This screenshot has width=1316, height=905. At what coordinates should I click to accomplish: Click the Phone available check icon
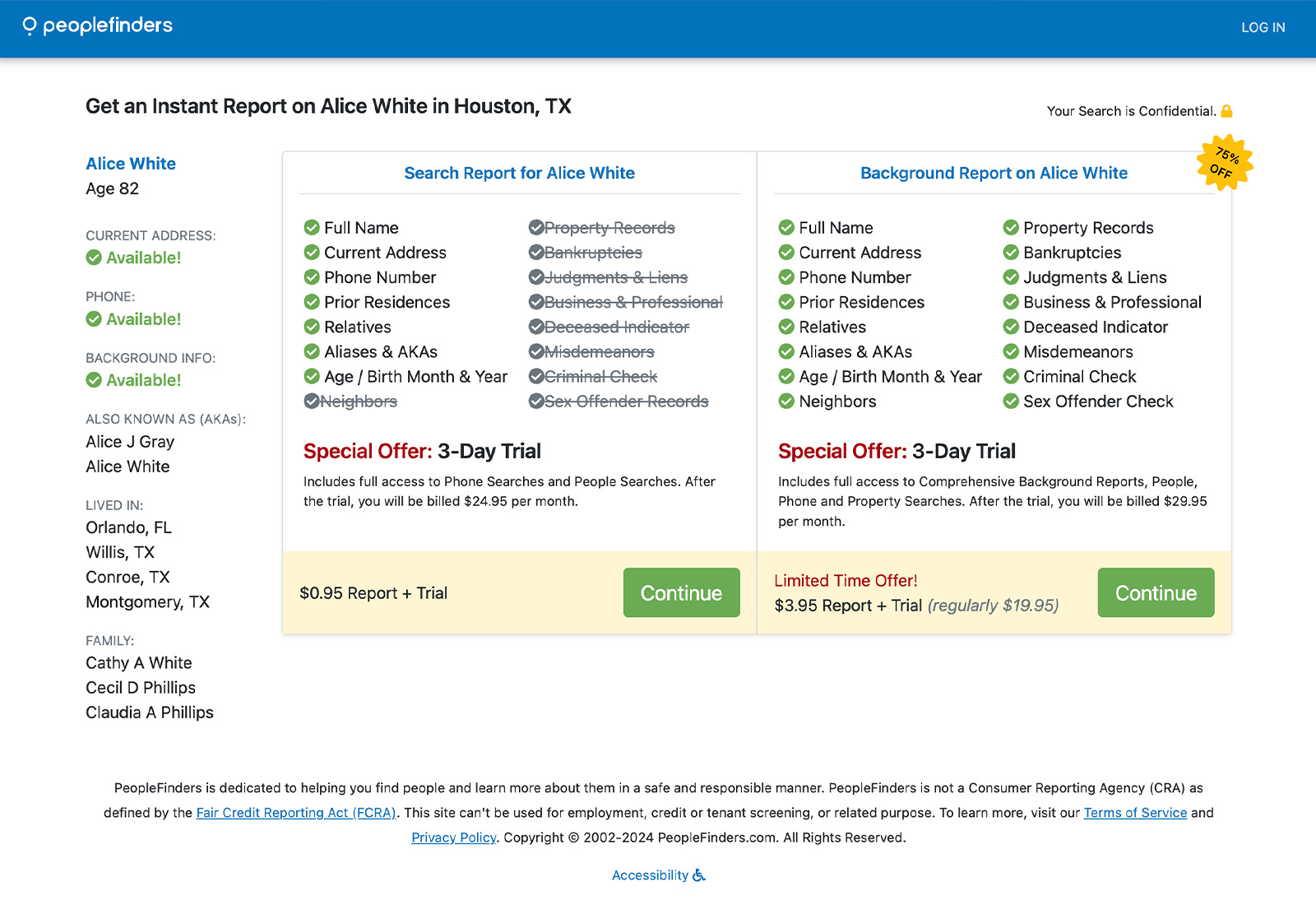tap(94, 319)
